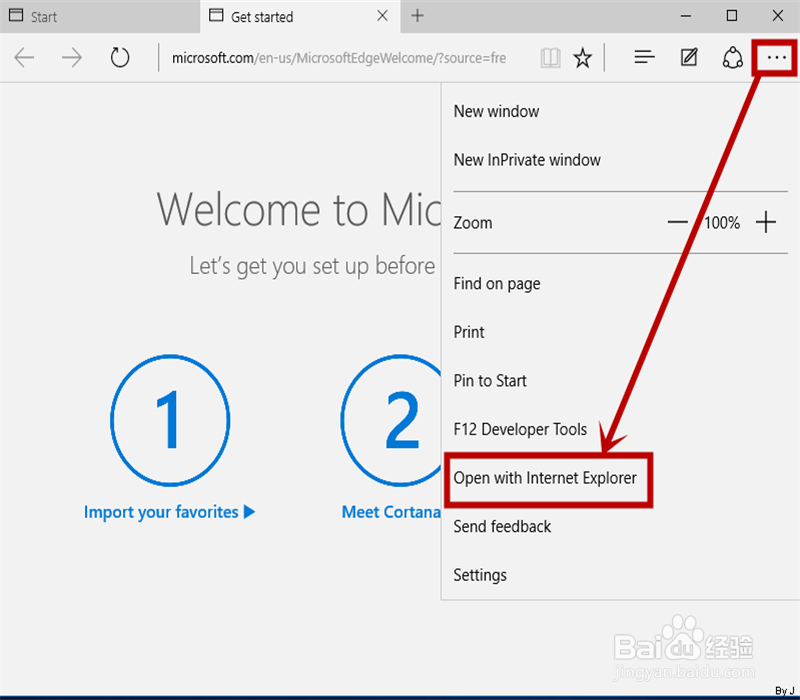Increase zoom with plus button
Image resolution: width=800 pixels, height=700 pixels.
click(x=766, y=222)
